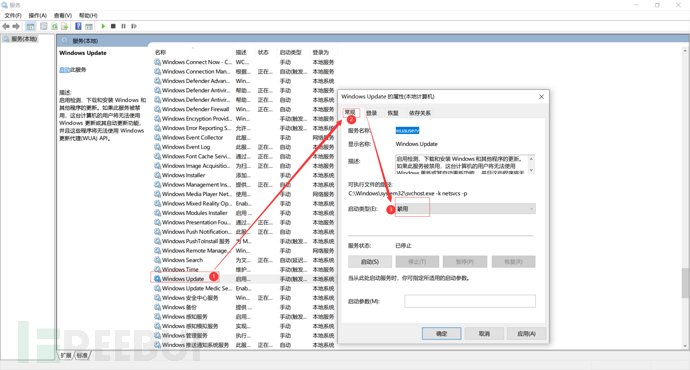Click the description box scroll-down arrow
The width and height of the screenshot is (690, 370).
coord(531,170)
